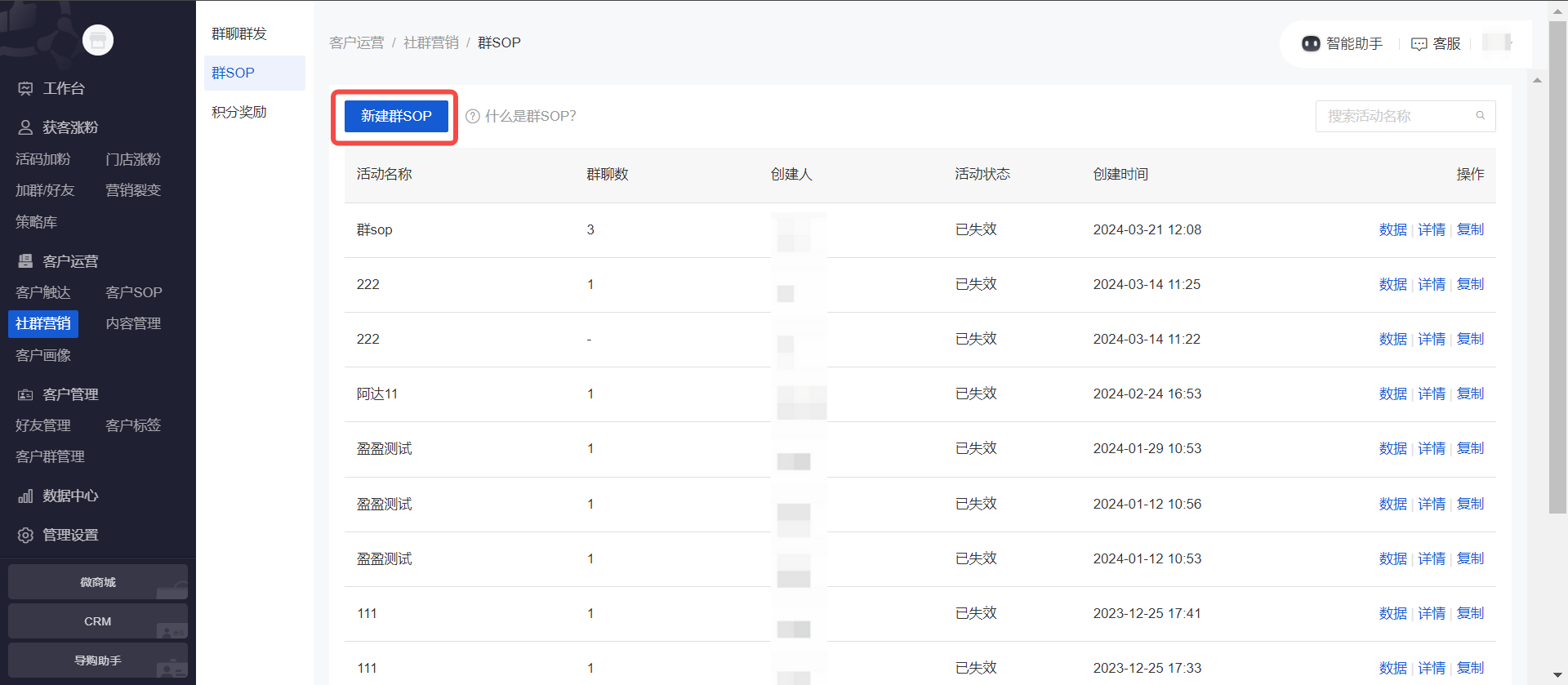Open 群聊群发 submenu item
The width and height of the screenshot is (1568, 685).
coord(239,33)
